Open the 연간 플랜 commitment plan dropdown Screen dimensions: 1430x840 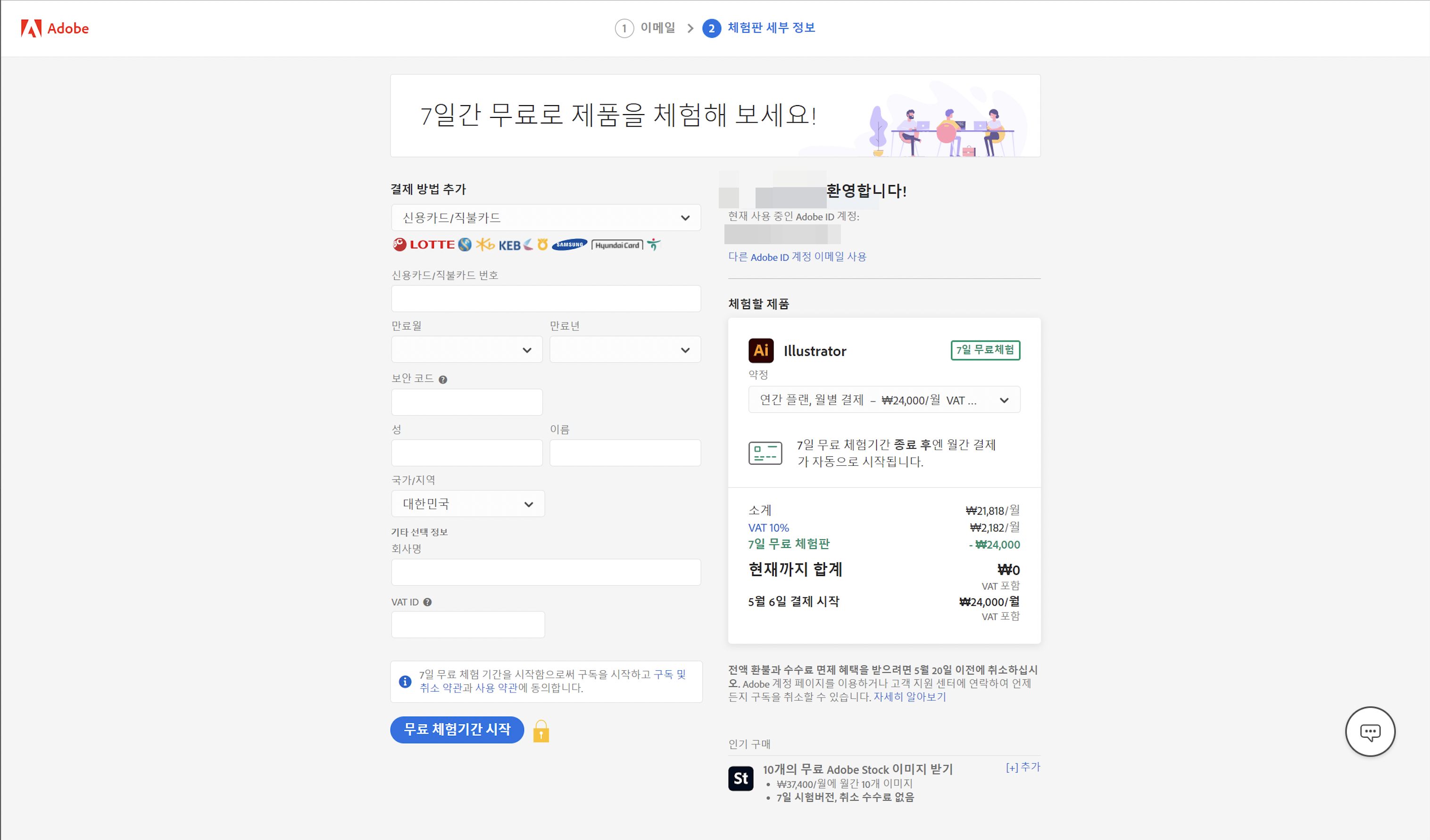883,400
